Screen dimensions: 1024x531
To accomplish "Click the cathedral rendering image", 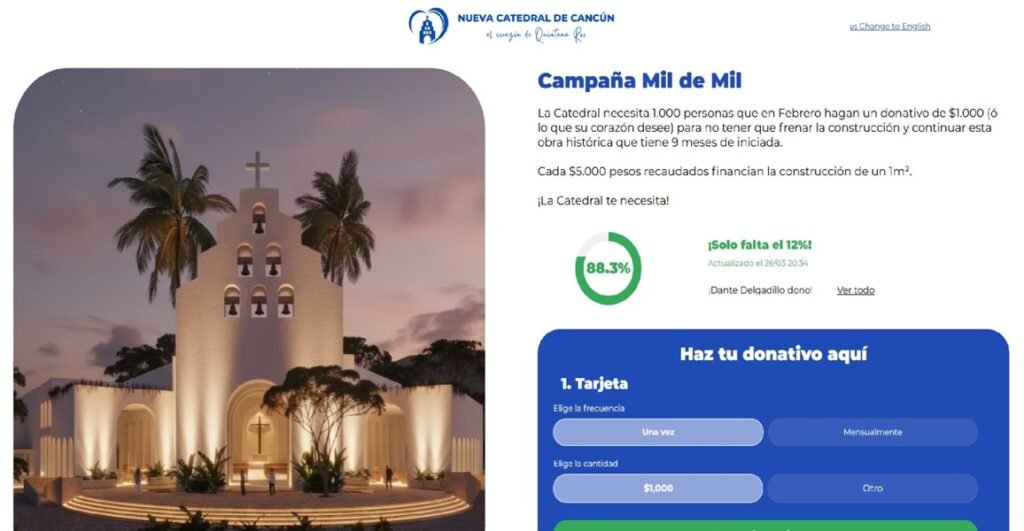I will (x=249, y=300).
